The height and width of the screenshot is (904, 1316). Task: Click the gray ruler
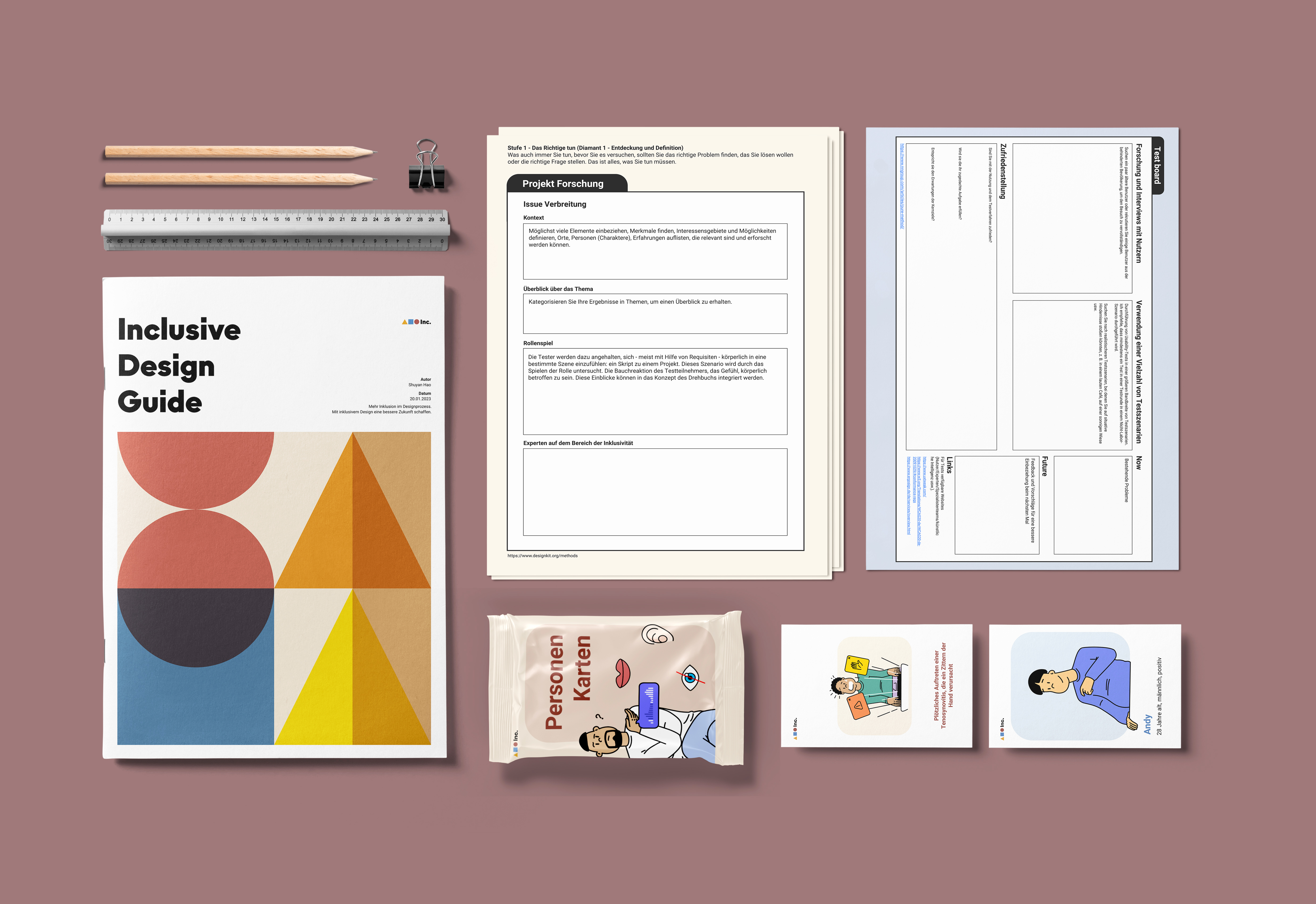(x=275, y=230)
